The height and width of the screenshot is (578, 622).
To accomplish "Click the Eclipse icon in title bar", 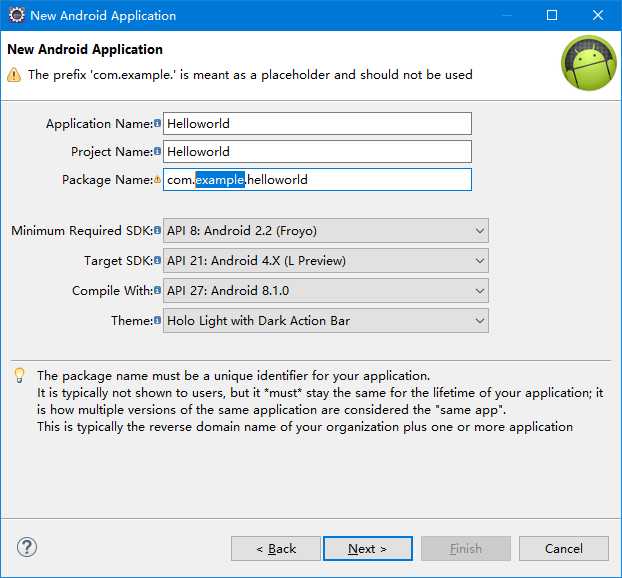I will coord(16,15).
